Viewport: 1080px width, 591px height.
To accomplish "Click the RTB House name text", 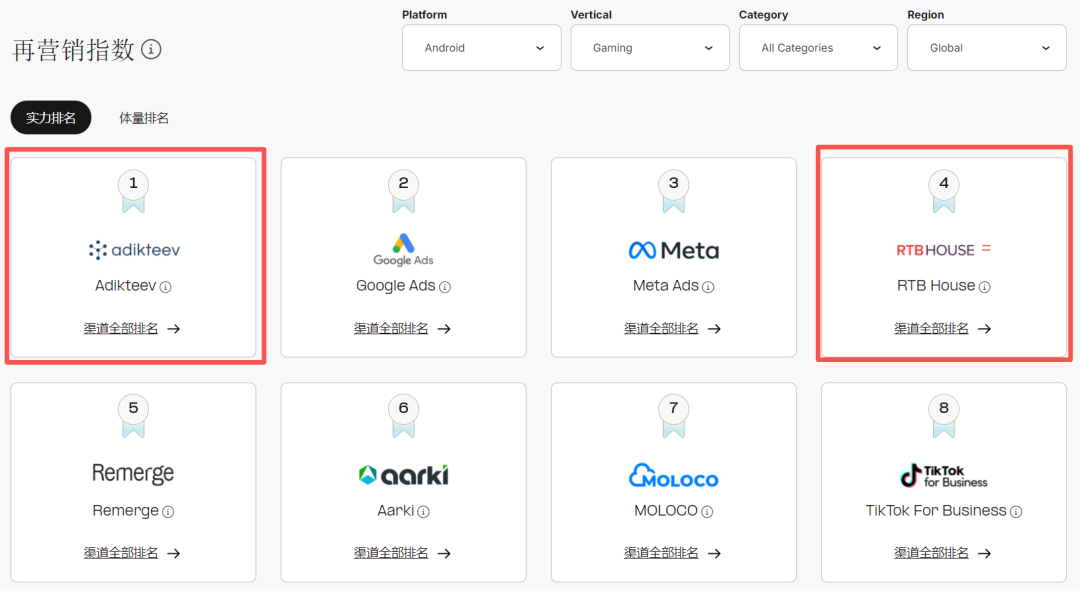I will click(x=936, y=286).
